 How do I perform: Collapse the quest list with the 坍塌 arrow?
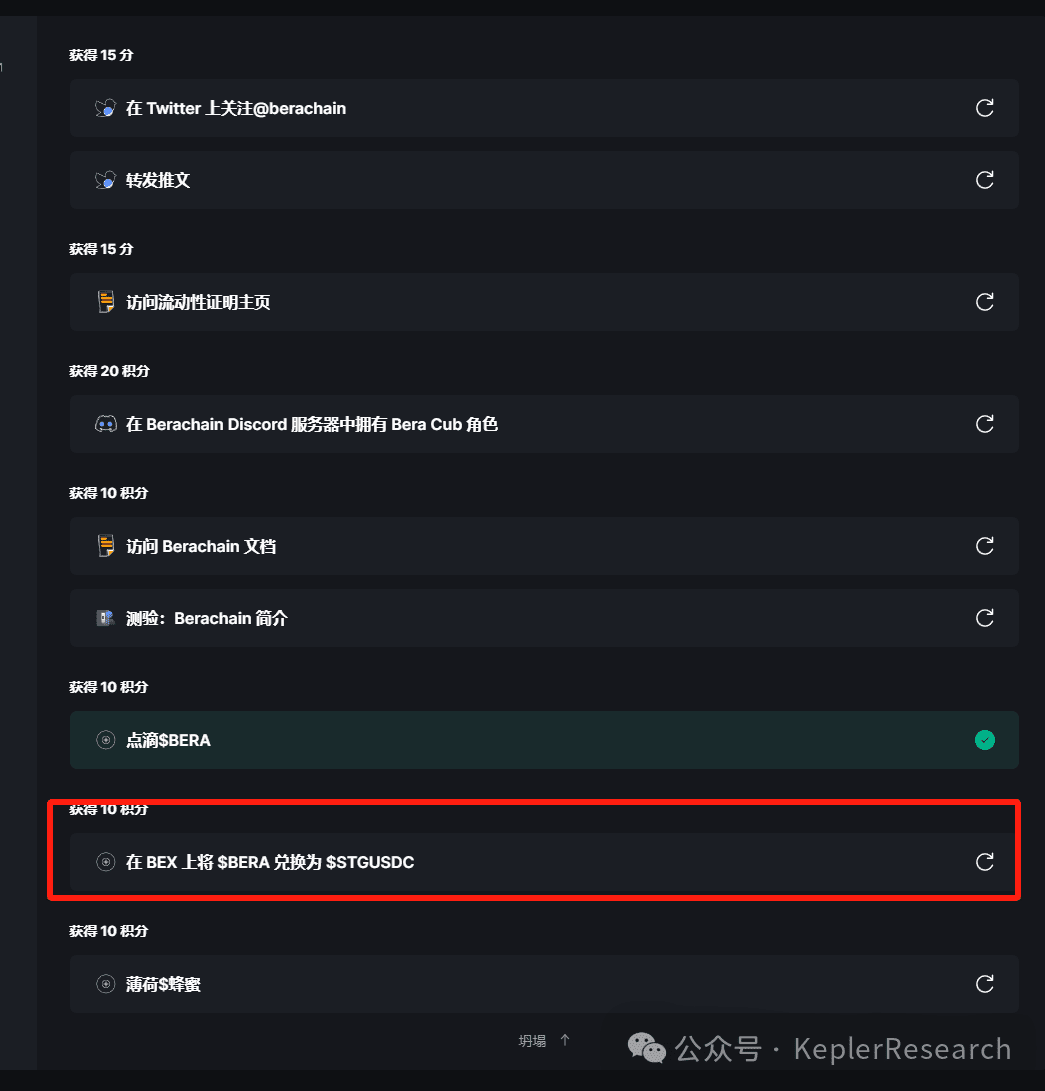pyautogui.click(x=544, y=1040)
